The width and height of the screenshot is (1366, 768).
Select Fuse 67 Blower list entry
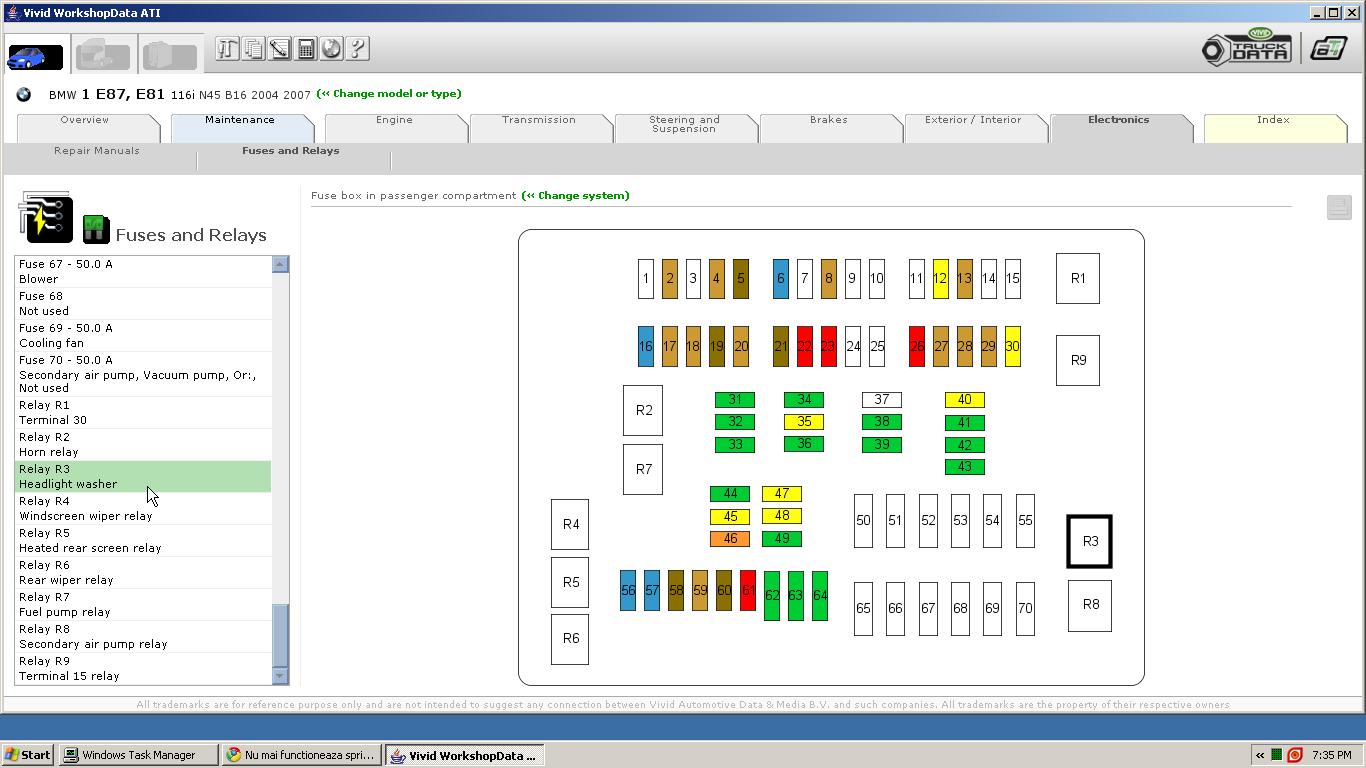(143, 271)
